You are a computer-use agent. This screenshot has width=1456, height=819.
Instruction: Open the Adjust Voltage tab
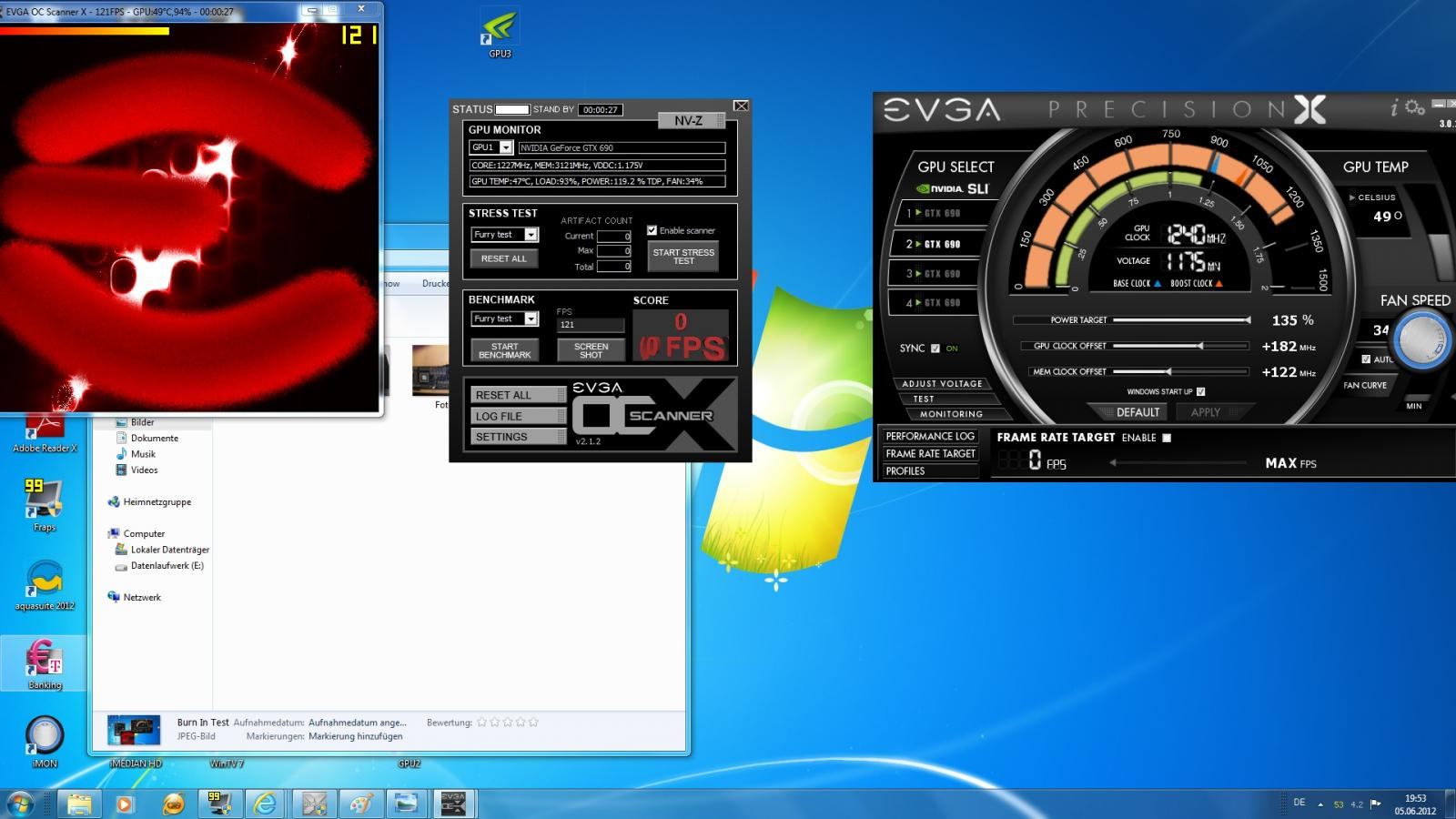tap(942, 384)
